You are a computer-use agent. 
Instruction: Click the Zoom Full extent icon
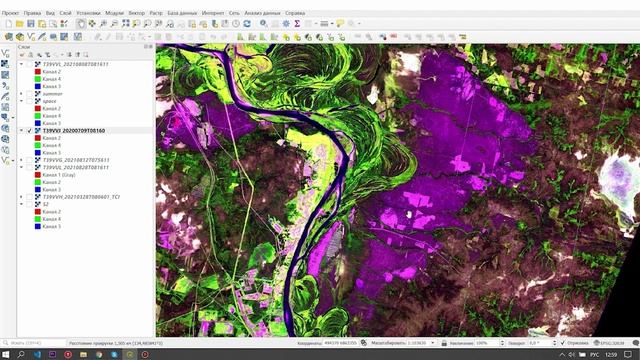(126, 24)
